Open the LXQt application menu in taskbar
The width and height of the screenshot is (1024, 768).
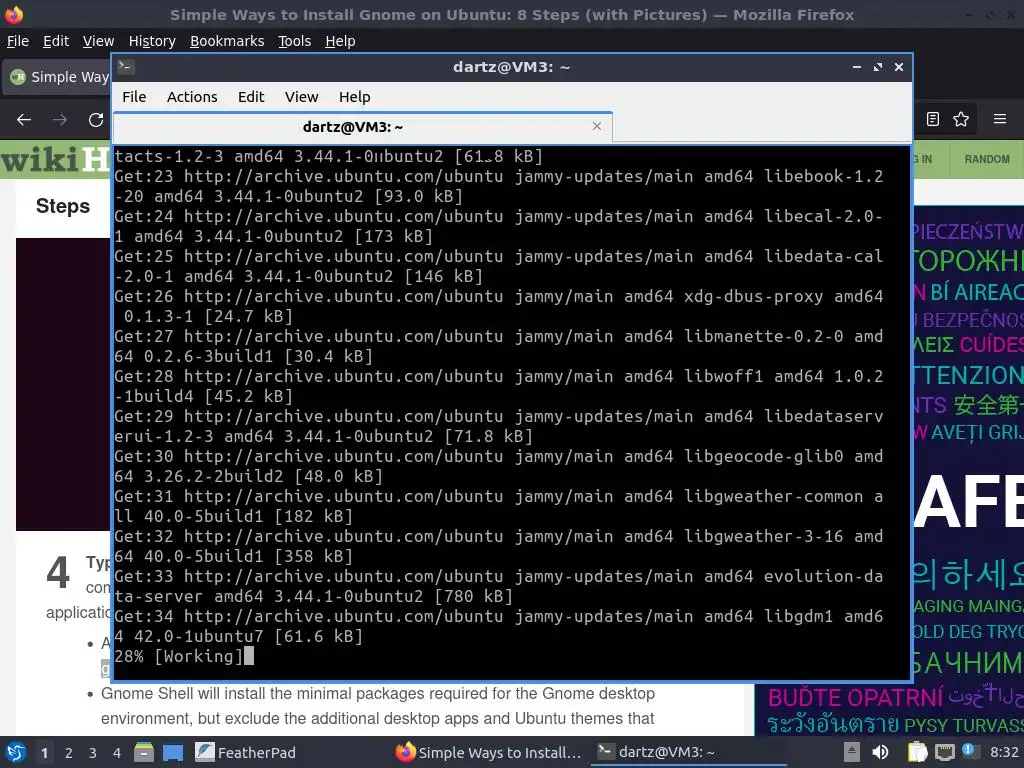pyautogui.click(x=16, y=752)
